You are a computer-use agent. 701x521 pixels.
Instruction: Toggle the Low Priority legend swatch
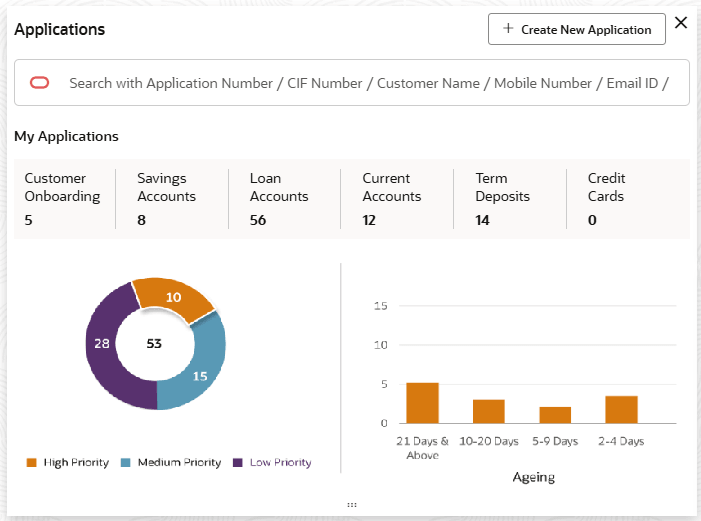238,463
